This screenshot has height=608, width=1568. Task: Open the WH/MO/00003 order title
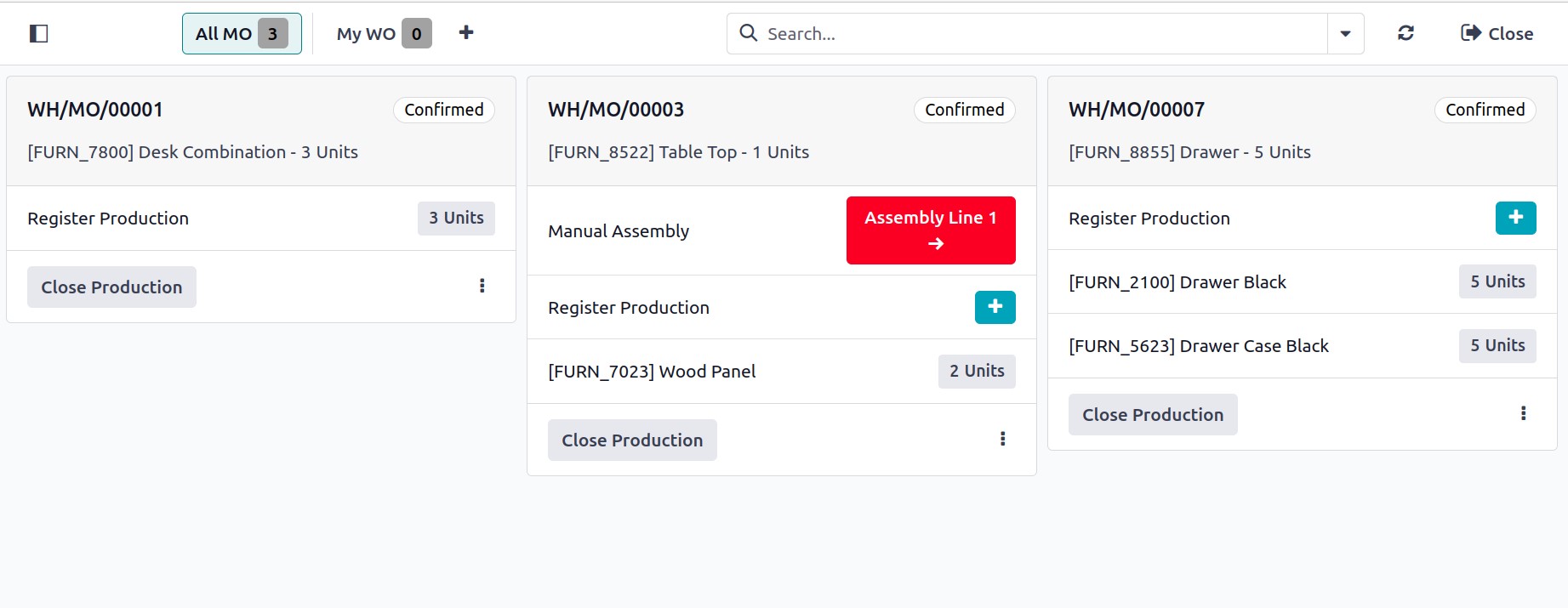coord(616,110)
